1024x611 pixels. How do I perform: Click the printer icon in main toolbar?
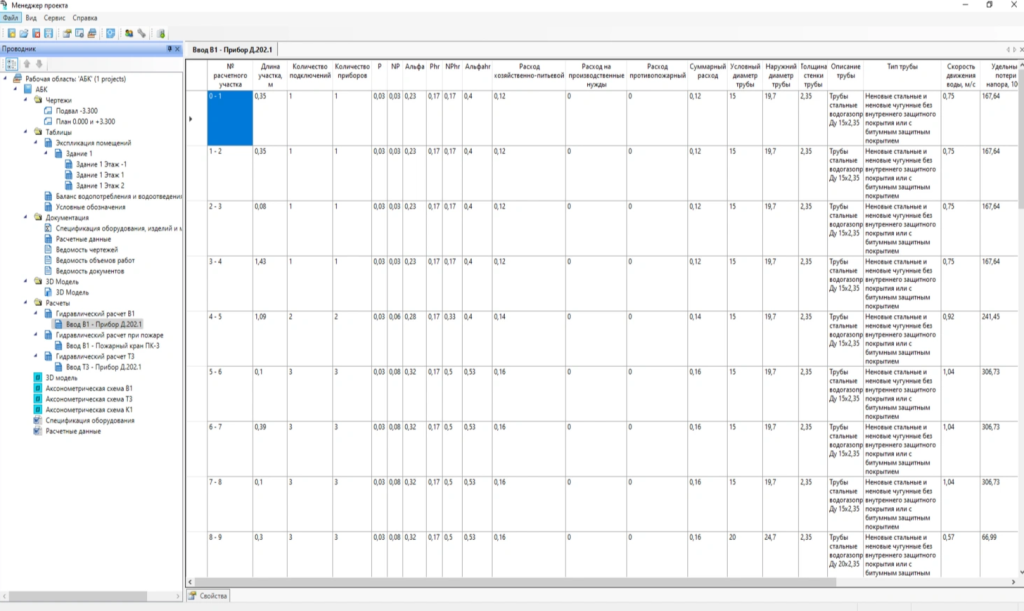tap(92, 33)
